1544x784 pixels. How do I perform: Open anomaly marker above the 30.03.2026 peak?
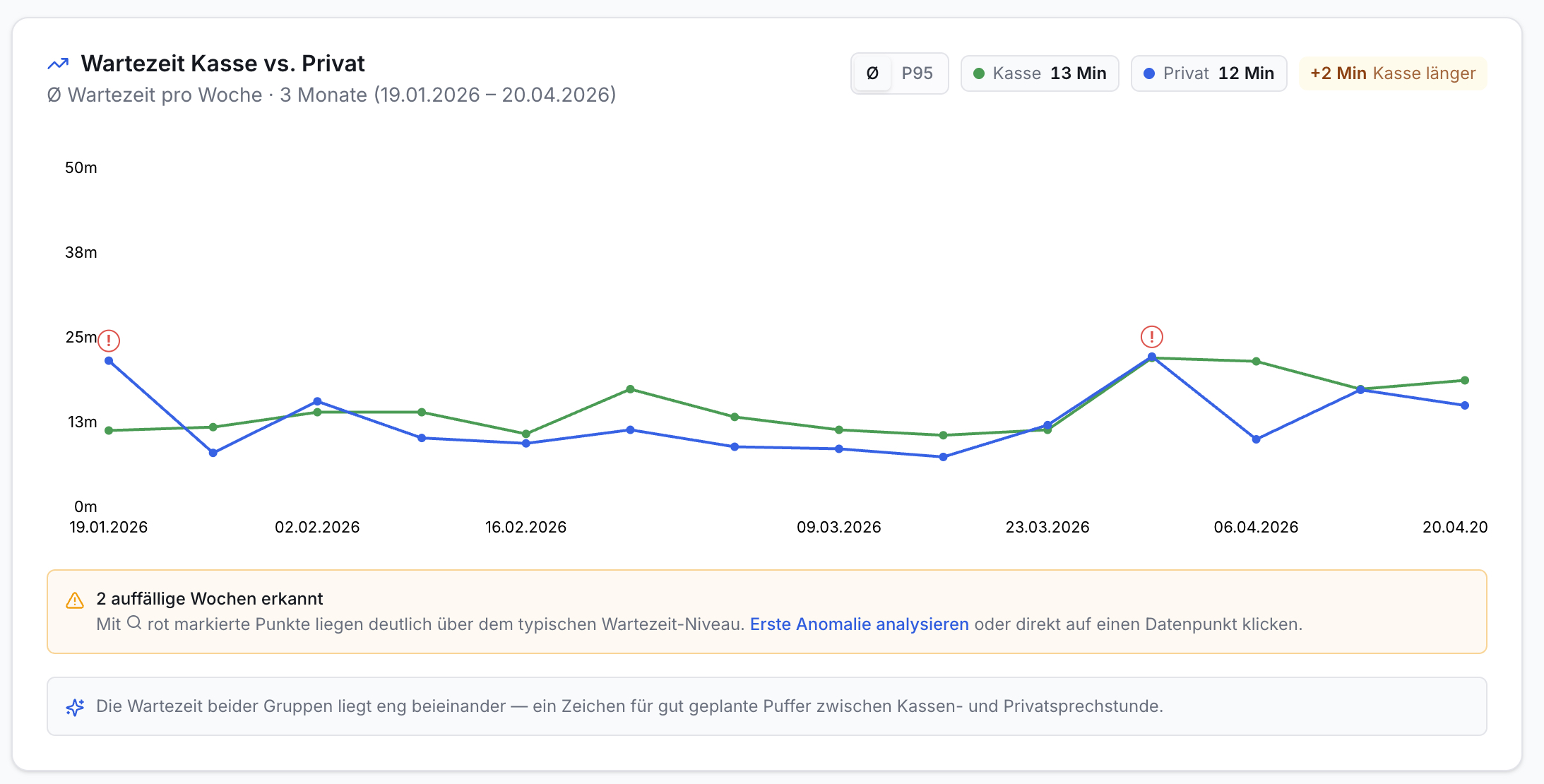pos(1152,337)
